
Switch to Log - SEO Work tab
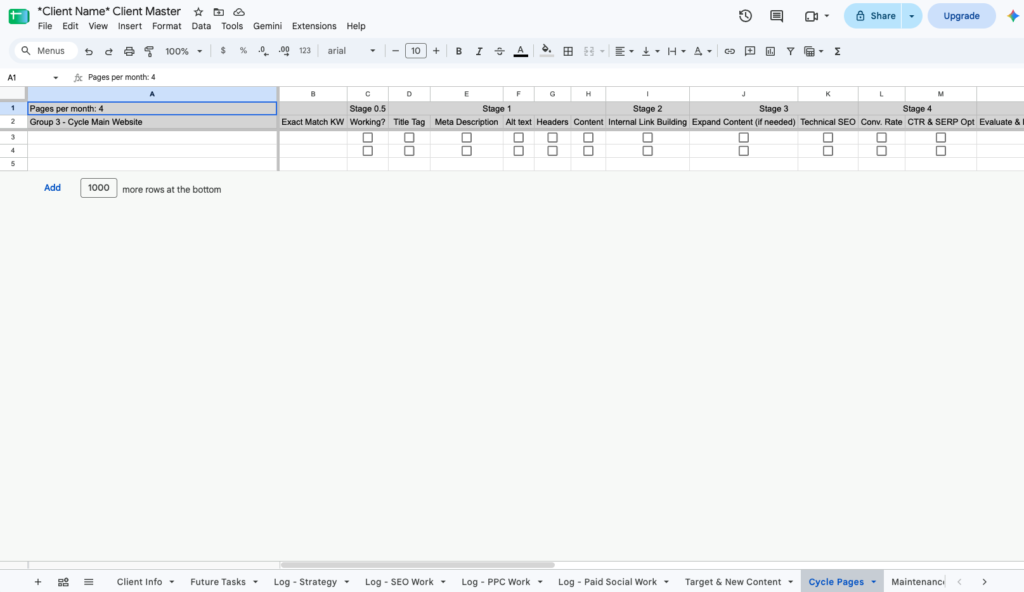coord(399,582)
